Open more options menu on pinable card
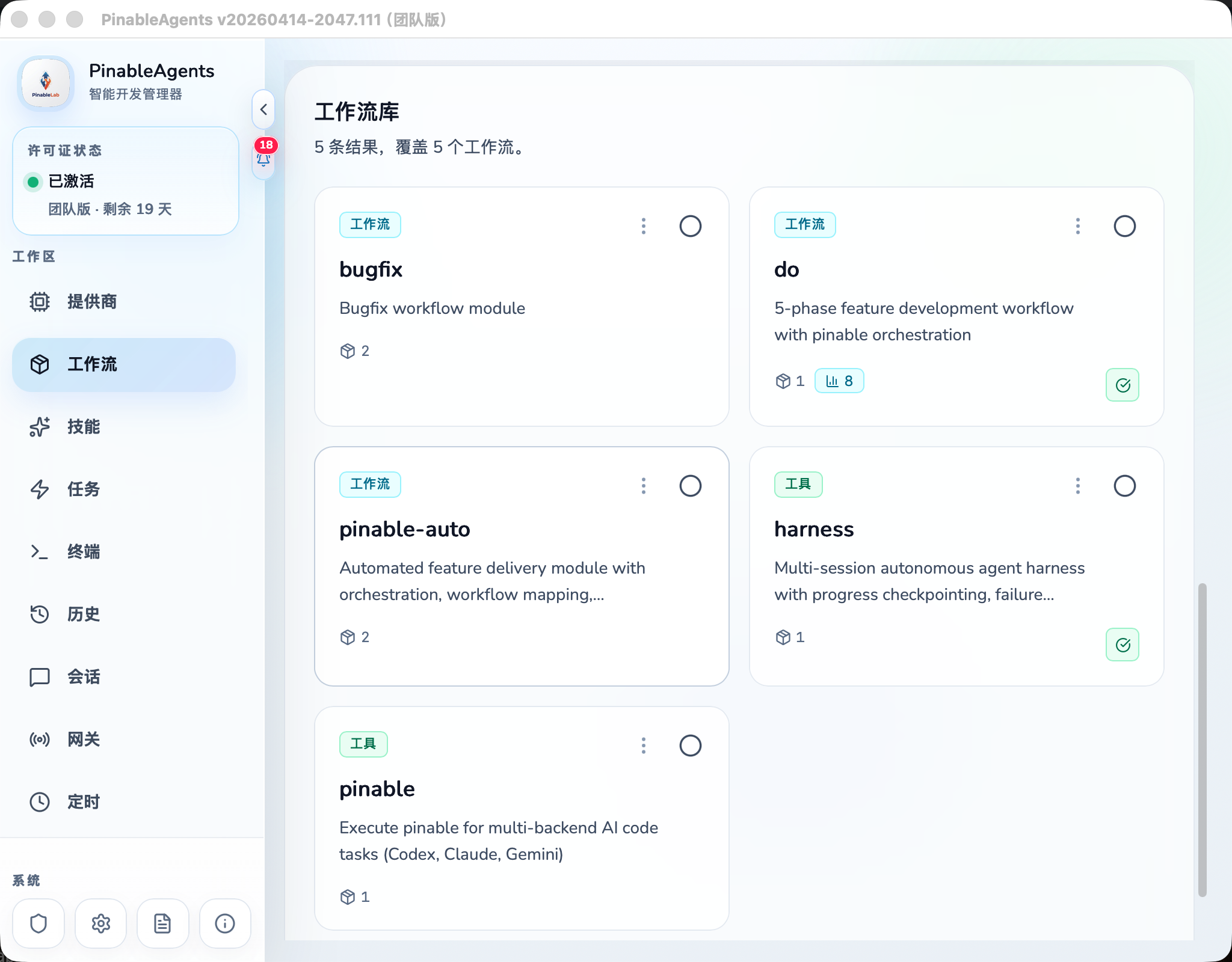 tap(644, 746)
